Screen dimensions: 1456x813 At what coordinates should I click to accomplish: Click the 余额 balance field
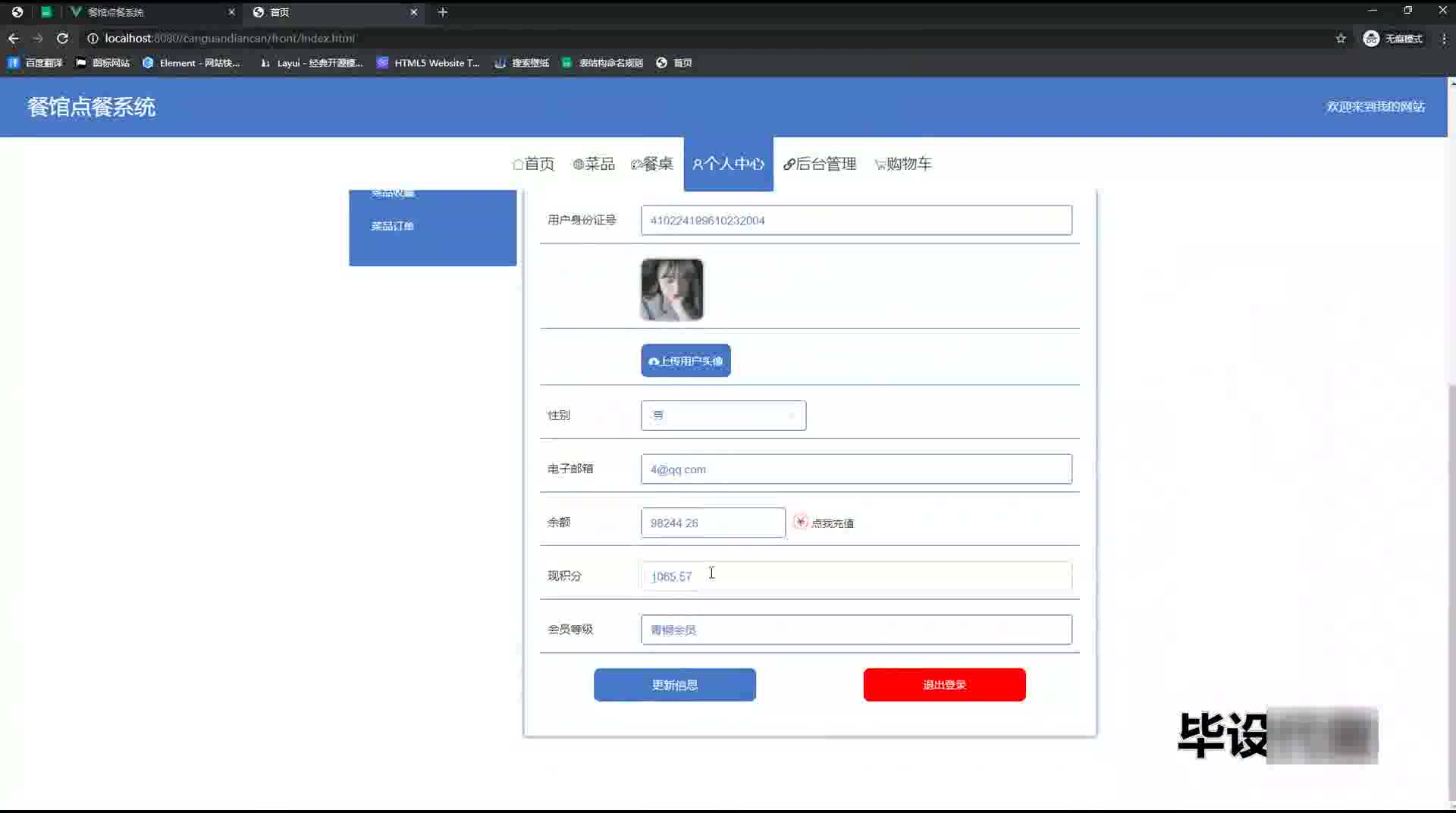pyautogui.click(x=713, y=523)
